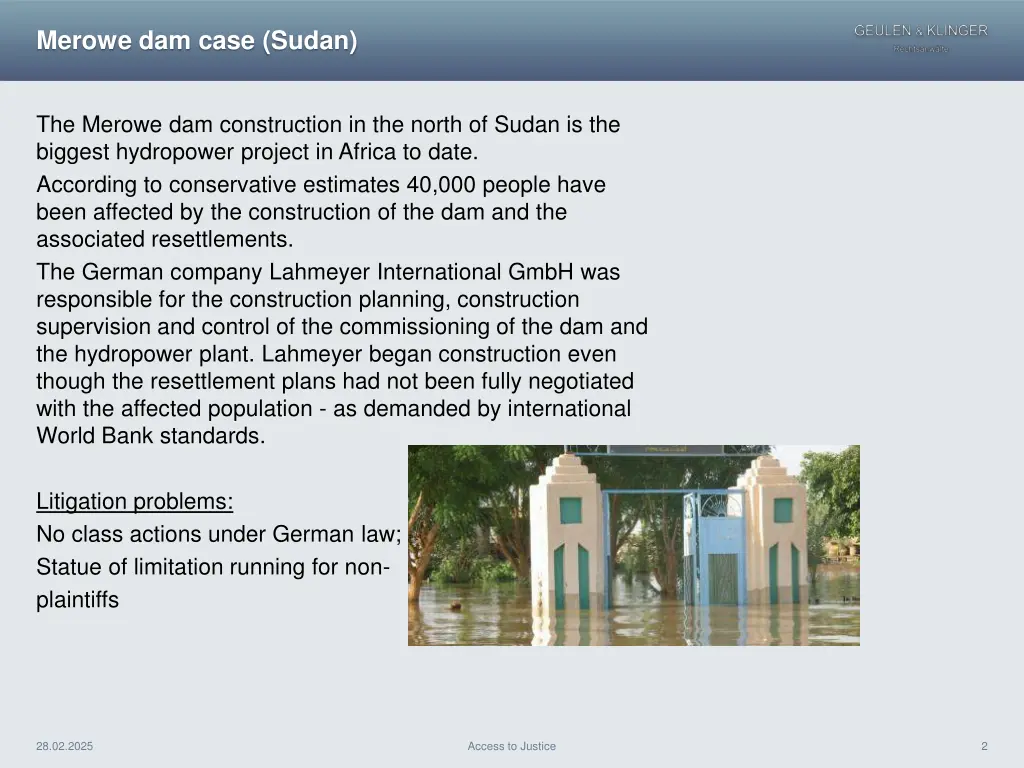1024x768 pixels.
Task: Click the line beginning 'associated resettlements.'
Action: pyautogui.click(x=164, y=240)
